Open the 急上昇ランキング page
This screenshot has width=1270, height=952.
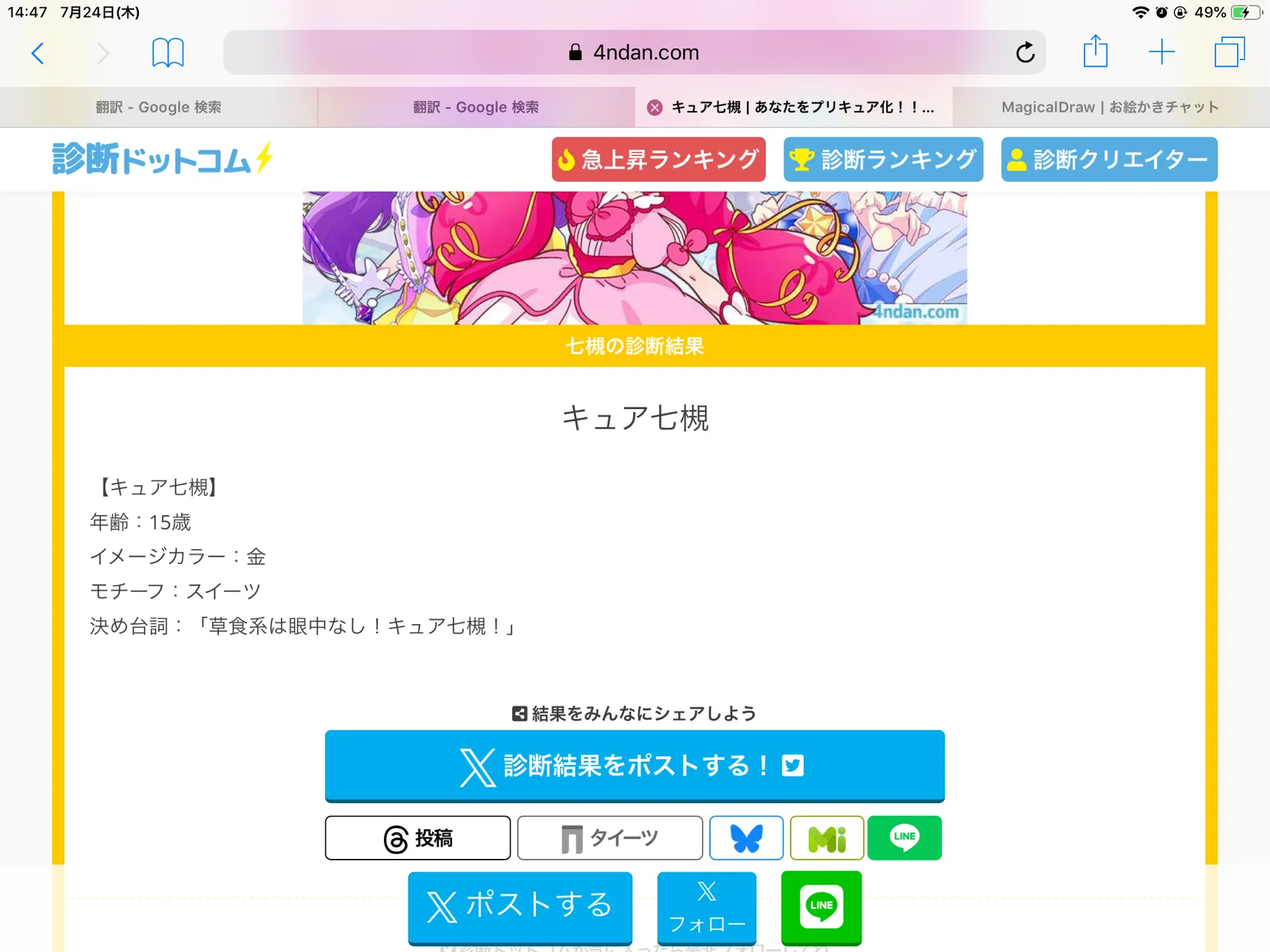(658, 159)
